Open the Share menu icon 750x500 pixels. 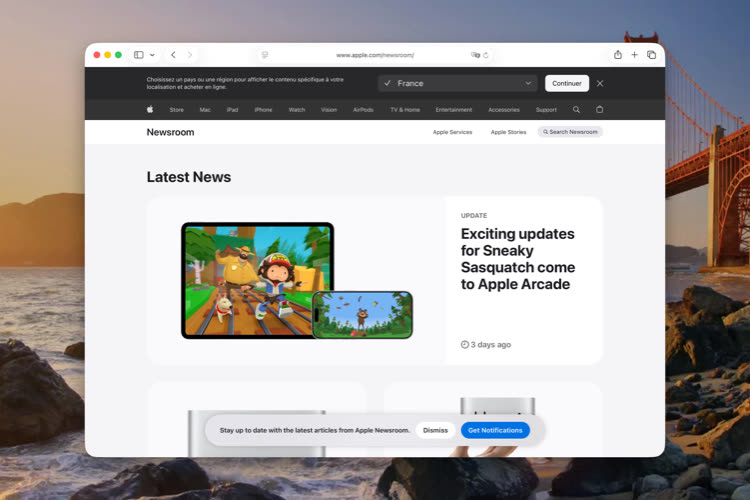point(618,55)
